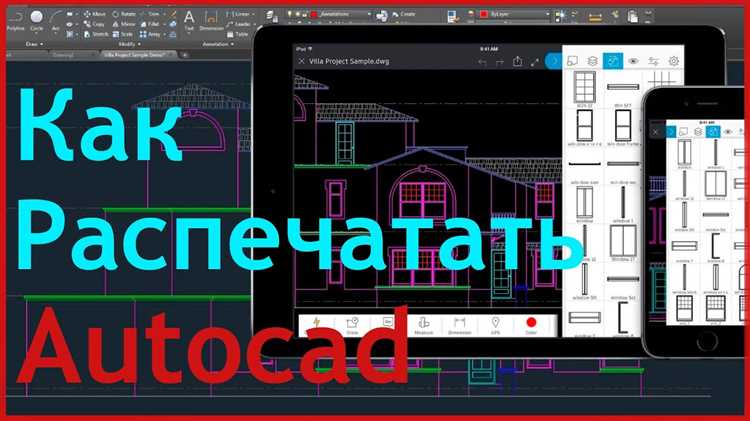Expand the Annotation panel dropdown
Viewport: 750px width, 421px height.
[218, 44]
